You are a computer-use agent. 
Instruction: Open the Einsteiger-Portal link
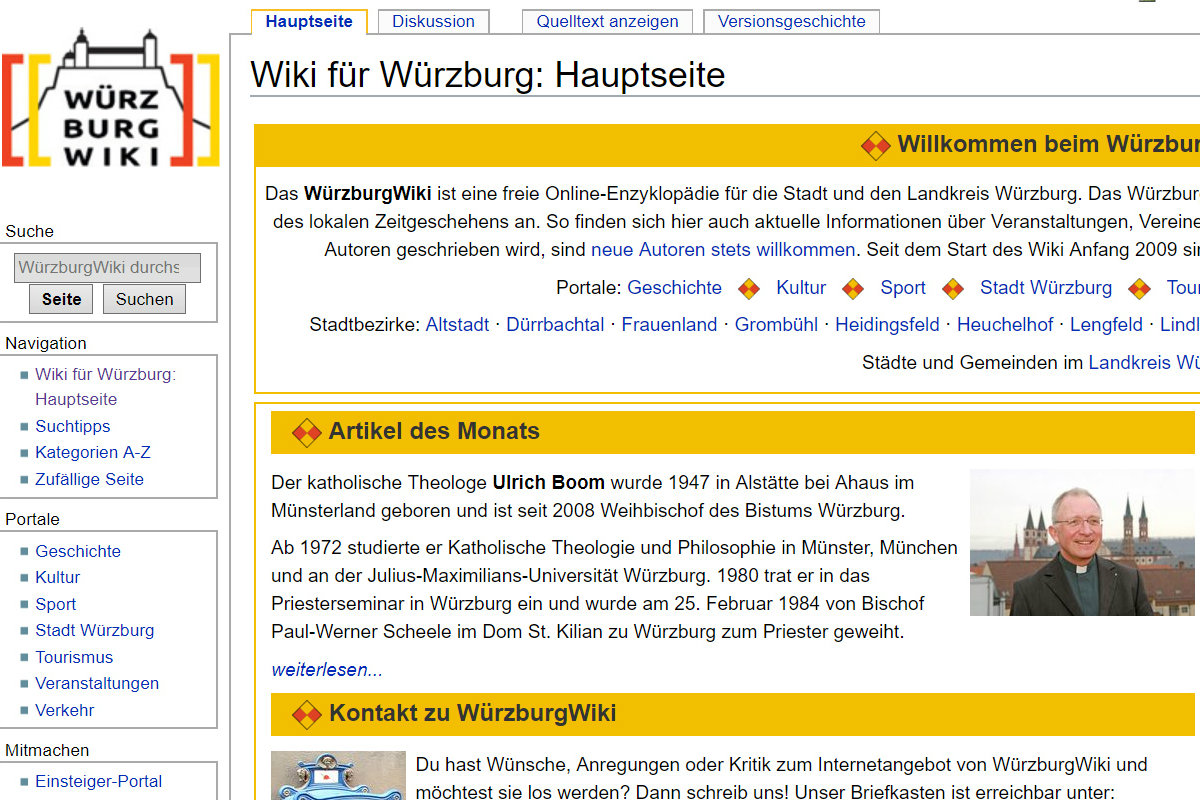pyautogui.click(x=99, y=781)
